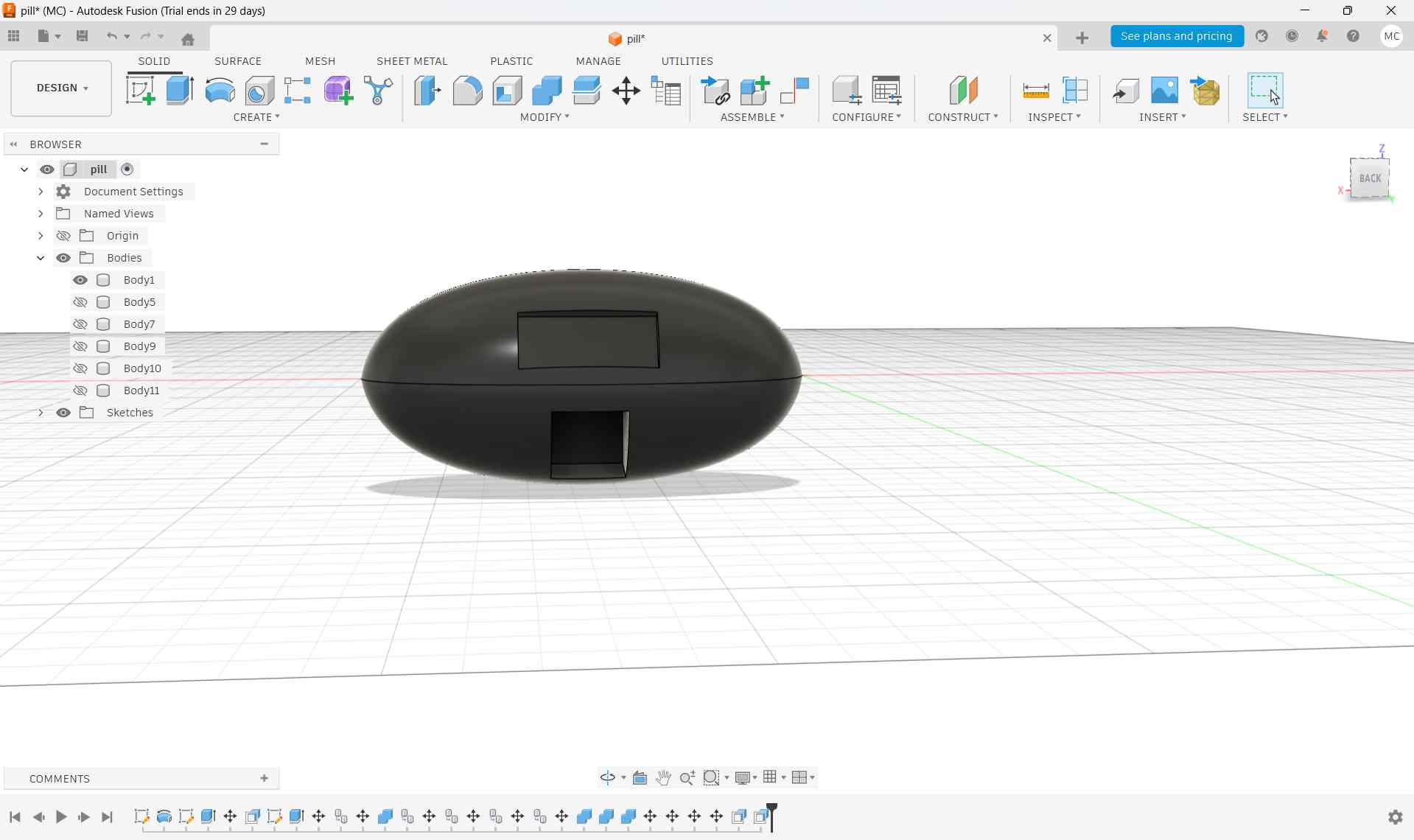Open the DESIGN workspace dropdown
Viewport: 1414px width, 840px height.
coord(61,88)
